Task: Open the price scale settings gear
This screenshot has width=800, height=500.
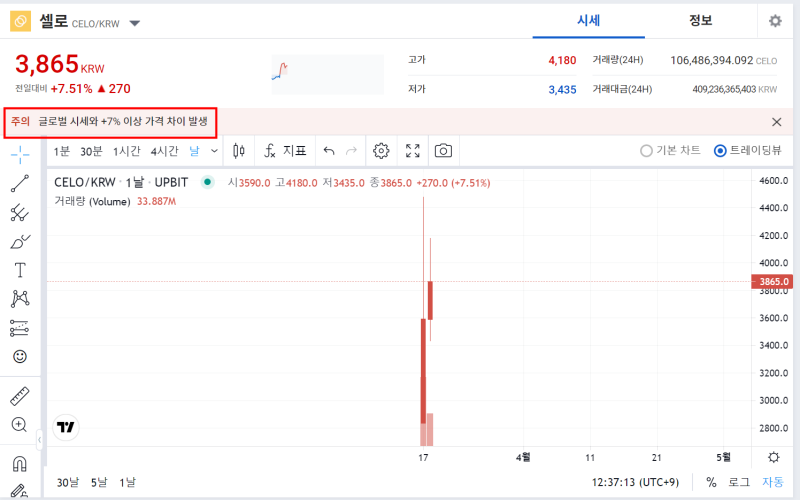Action: 773,457
